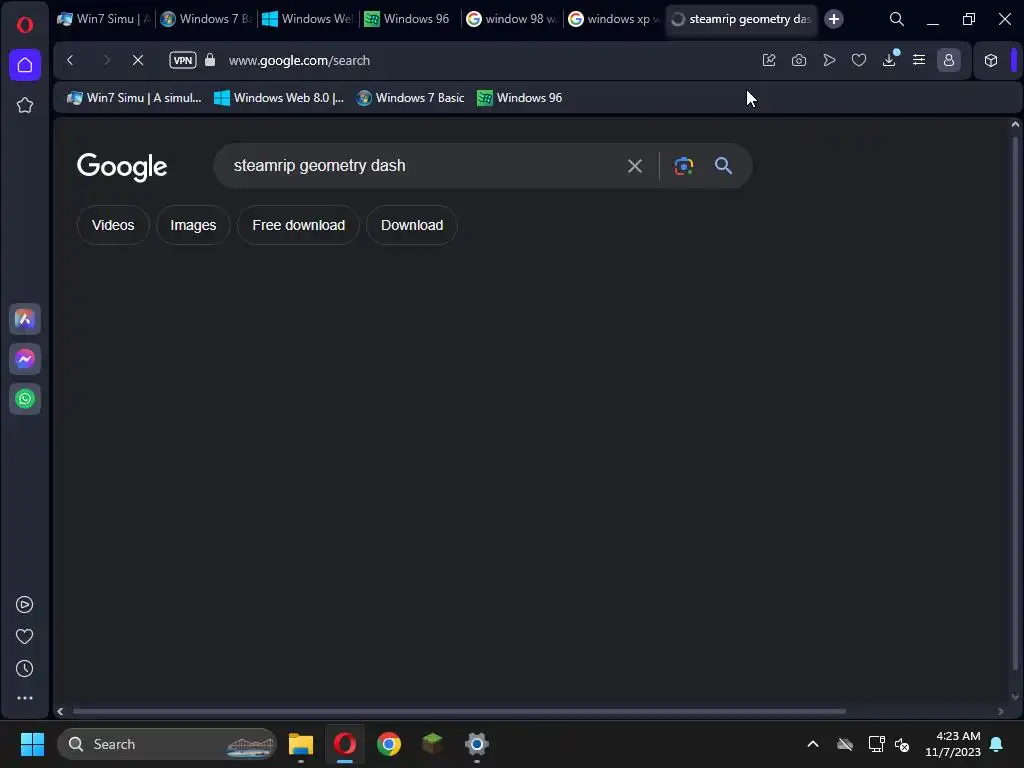The image size is (1024, 768).
Task: Open clock showing 4:23 AM
Action: 953,744
